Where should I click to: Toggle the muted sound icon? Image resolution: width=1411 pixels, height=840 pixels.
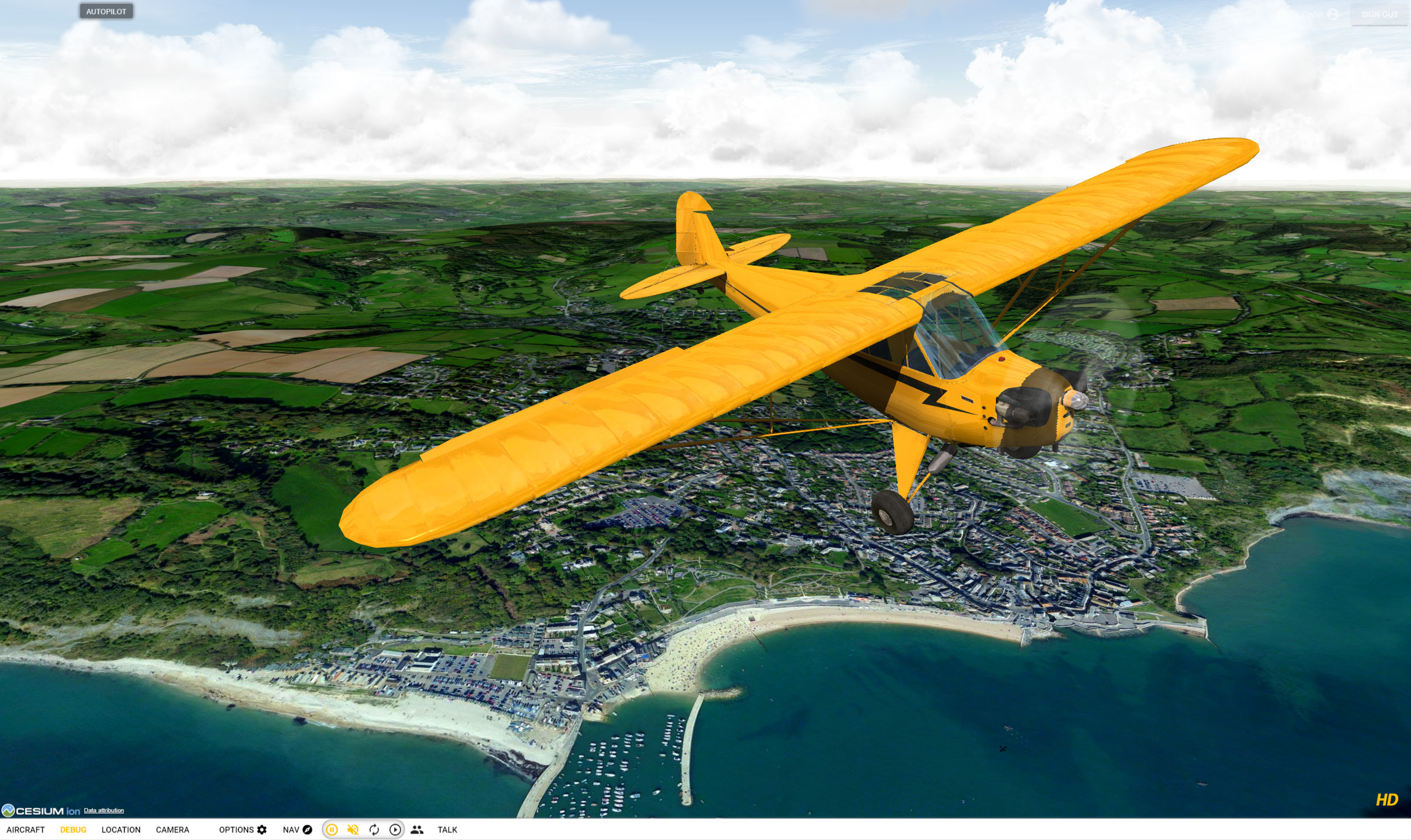(x=353, y=829)
